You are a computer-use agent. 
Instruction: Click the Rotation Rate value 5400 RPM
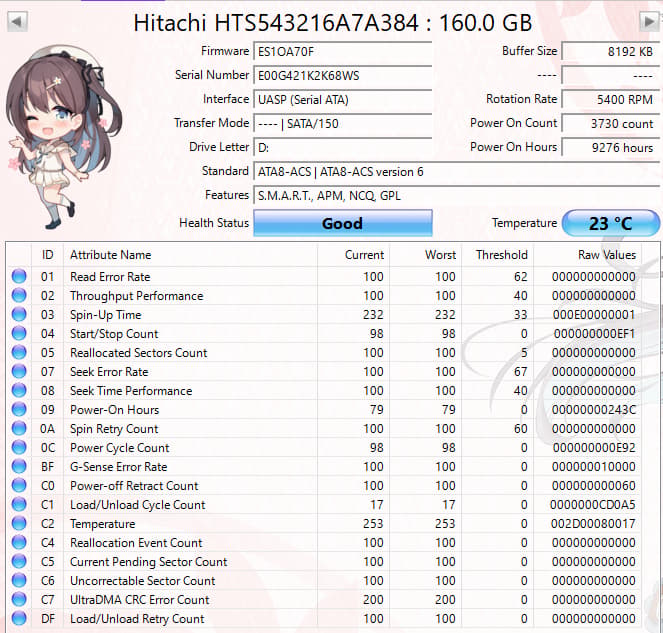[x=611, y=100]
